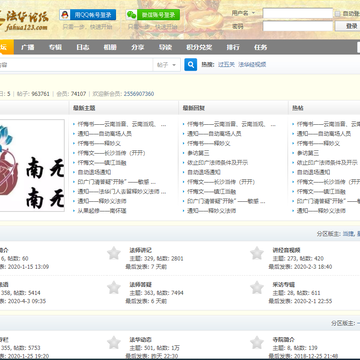Open the 分享 nav tab
This screenshot has height=360, width=360.
(137, 47)
